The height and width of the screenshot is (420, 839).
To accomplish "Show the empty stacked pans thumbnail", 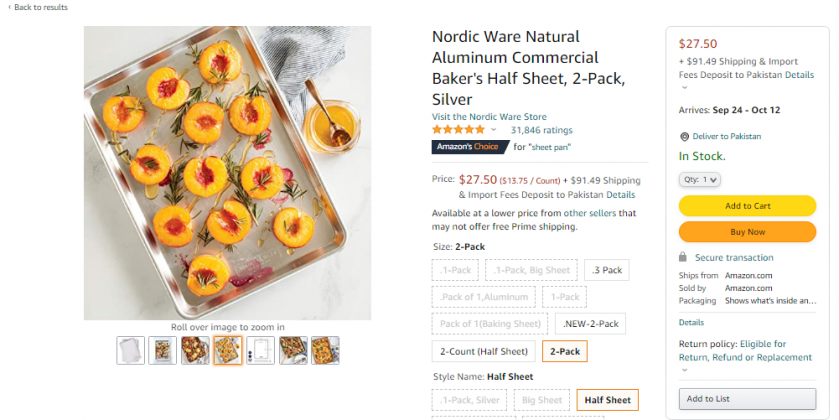I will coord(131,350).
